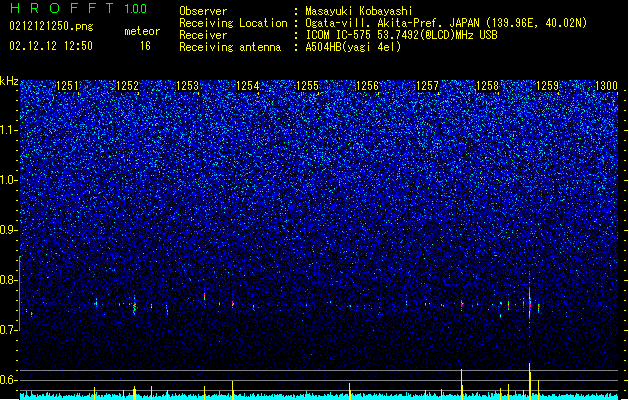Viewport: 629px width, 400px height.
Task: Click the 1259 time marker
Action: pyautogui.click(x=547, y=86)
